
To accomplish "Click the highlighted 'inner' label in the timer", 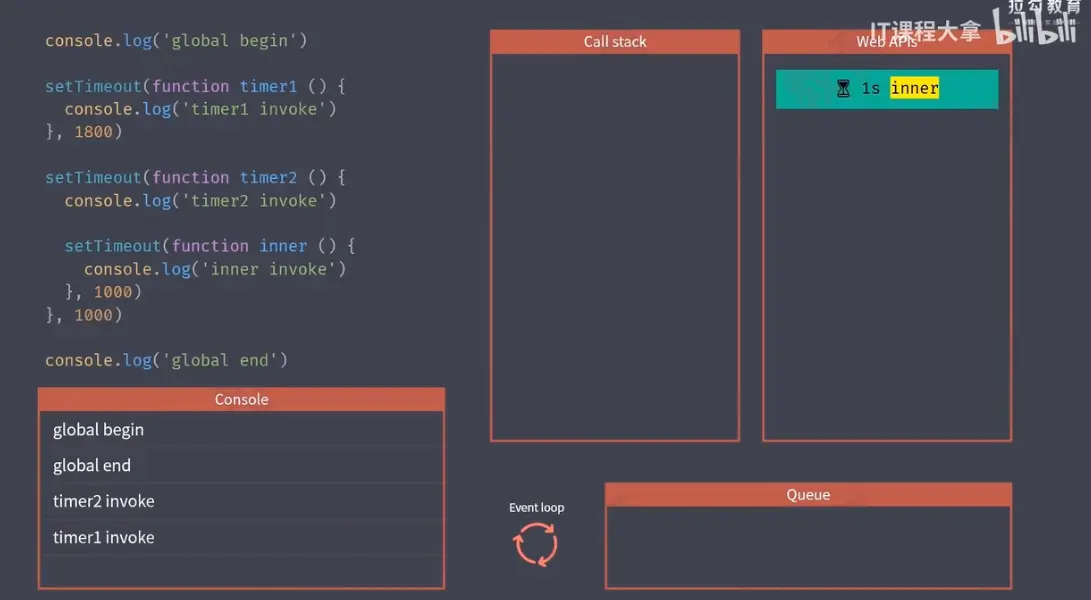I will coord(914,88).
